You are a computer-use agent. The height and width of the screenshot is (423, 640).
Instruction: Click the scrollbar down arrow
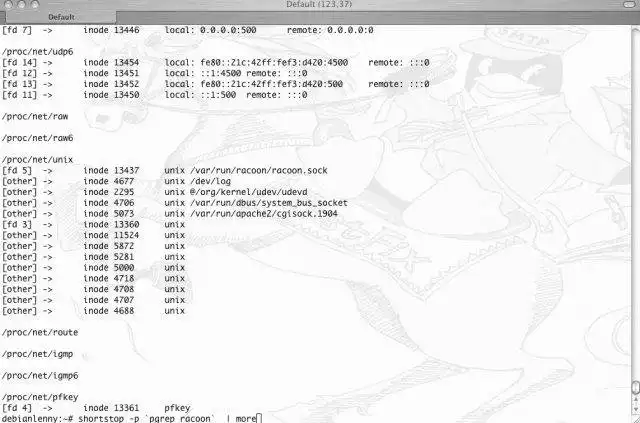point(636,409)
